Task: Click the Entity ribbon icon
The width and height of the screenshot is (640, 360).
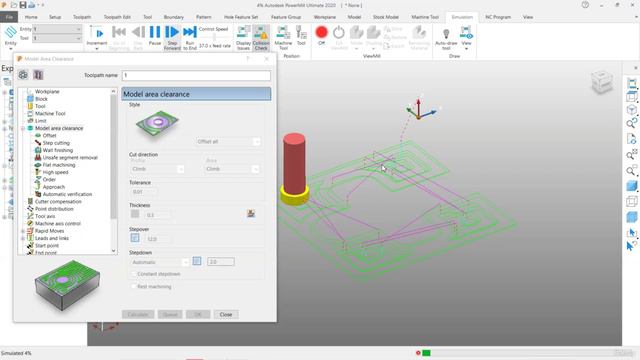Action: 11,36
